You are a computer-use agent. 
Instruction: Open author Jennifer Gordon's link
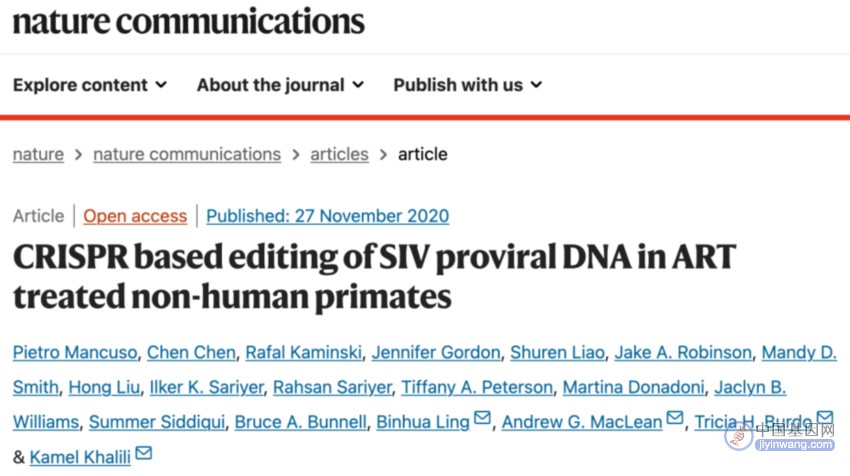point(436,352)
